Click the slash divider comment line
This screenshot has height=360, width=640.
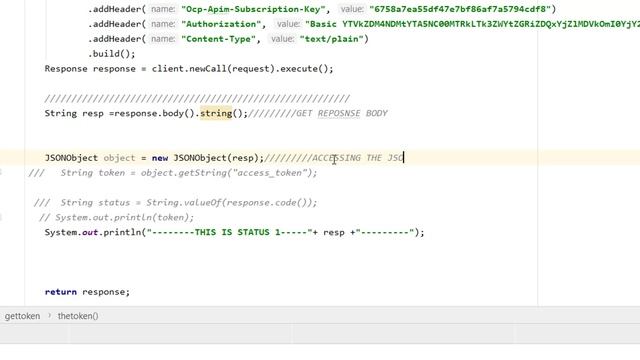[197, 98]
